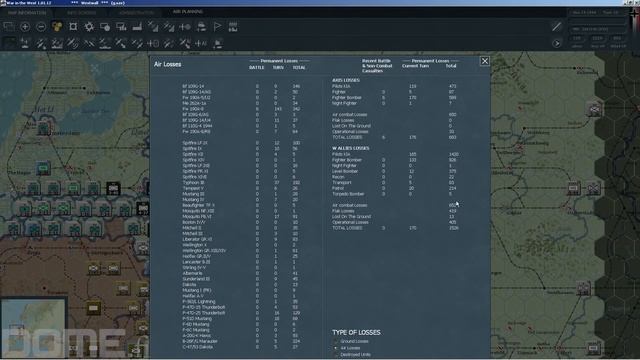The height and width of the screenshot is (360, 640).
Task: Click the unit counter near Amsterdam on map
Action: (x=44, y=128)
